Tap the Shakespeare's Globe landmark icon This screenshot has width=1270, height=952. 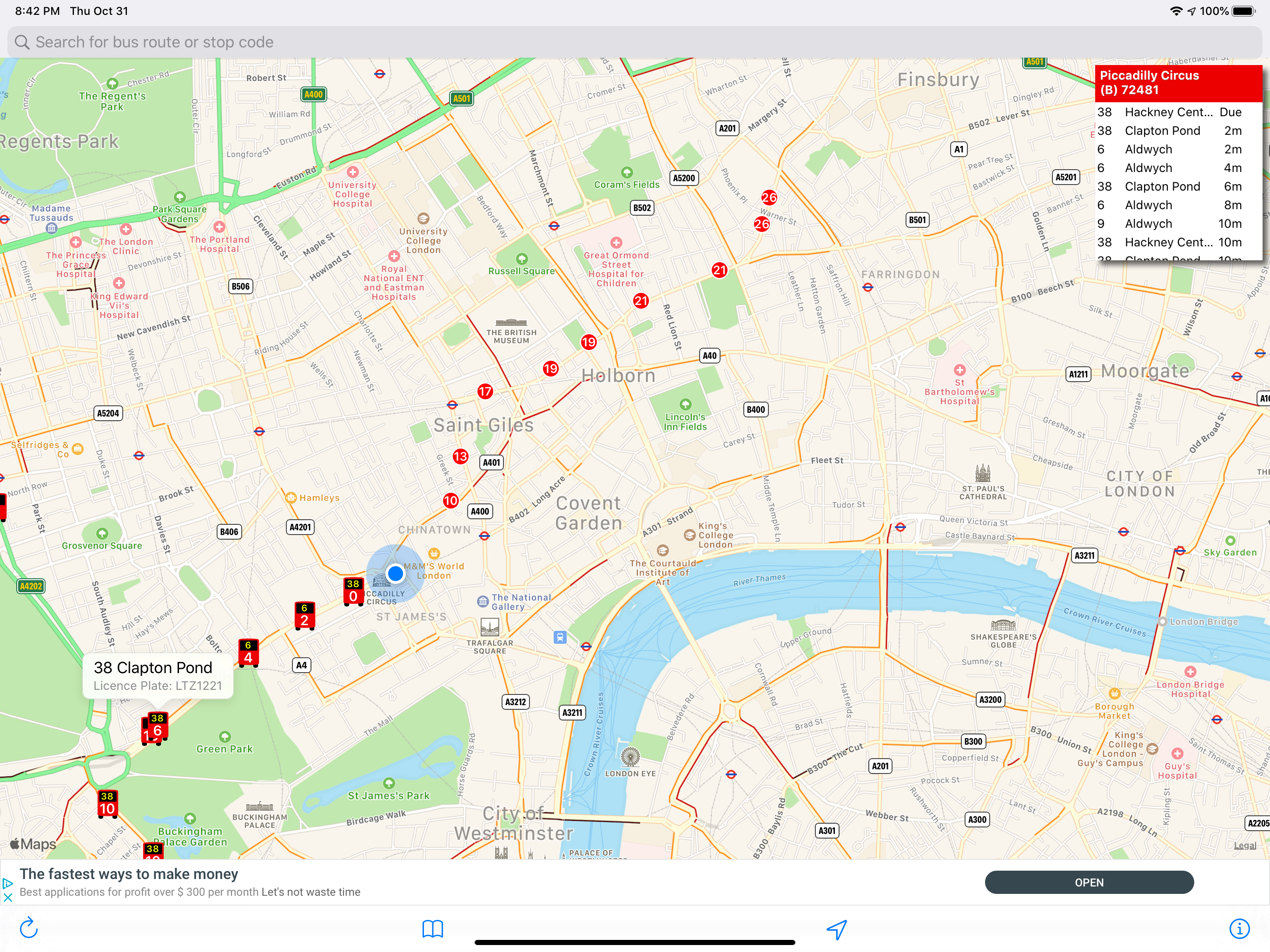pyautogui.click(x=1003, y=625)
